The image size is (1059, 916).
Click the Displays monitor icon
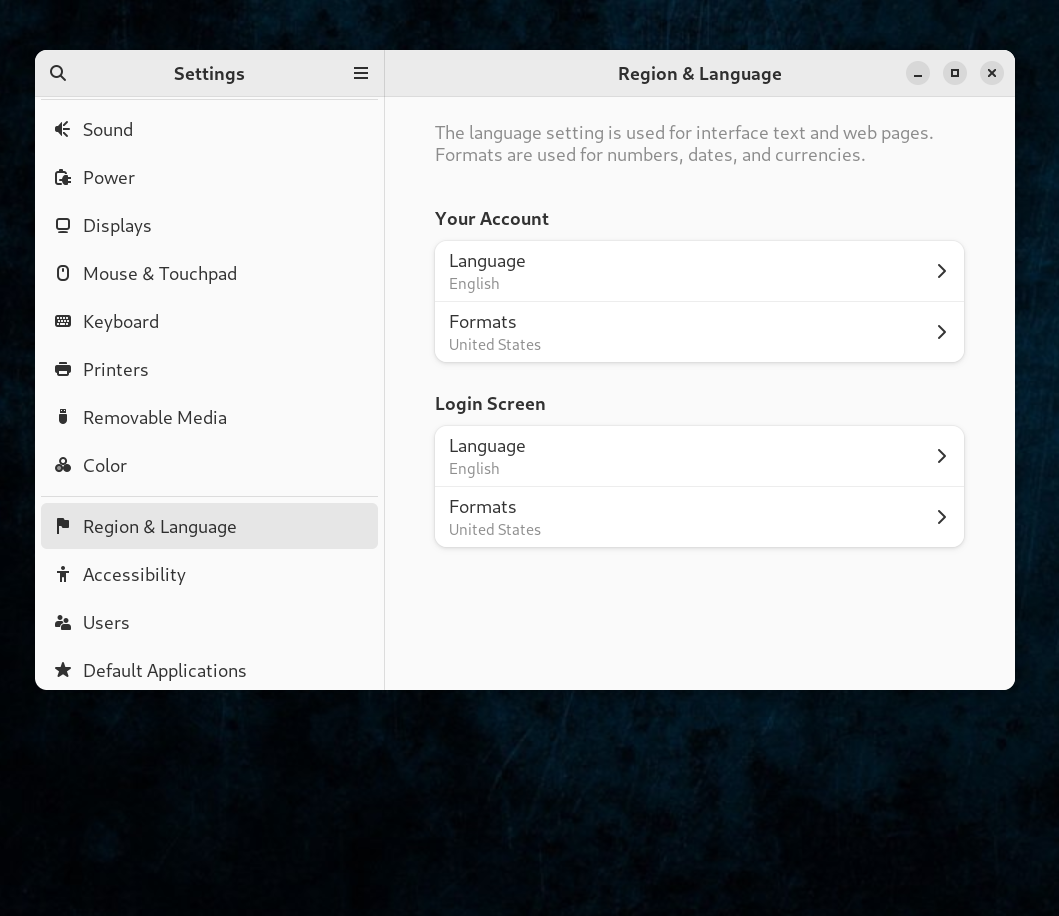63,226
